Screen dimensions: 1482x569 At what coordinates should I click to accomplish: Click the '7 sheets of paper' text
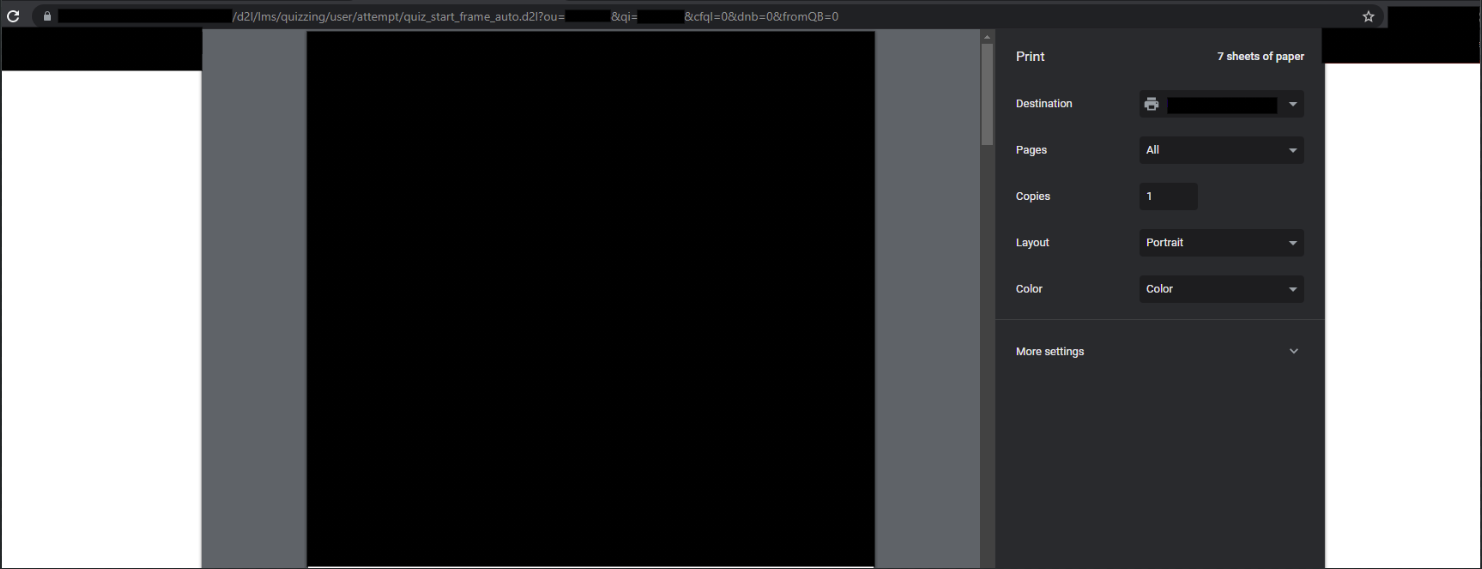coord(1260,57)
